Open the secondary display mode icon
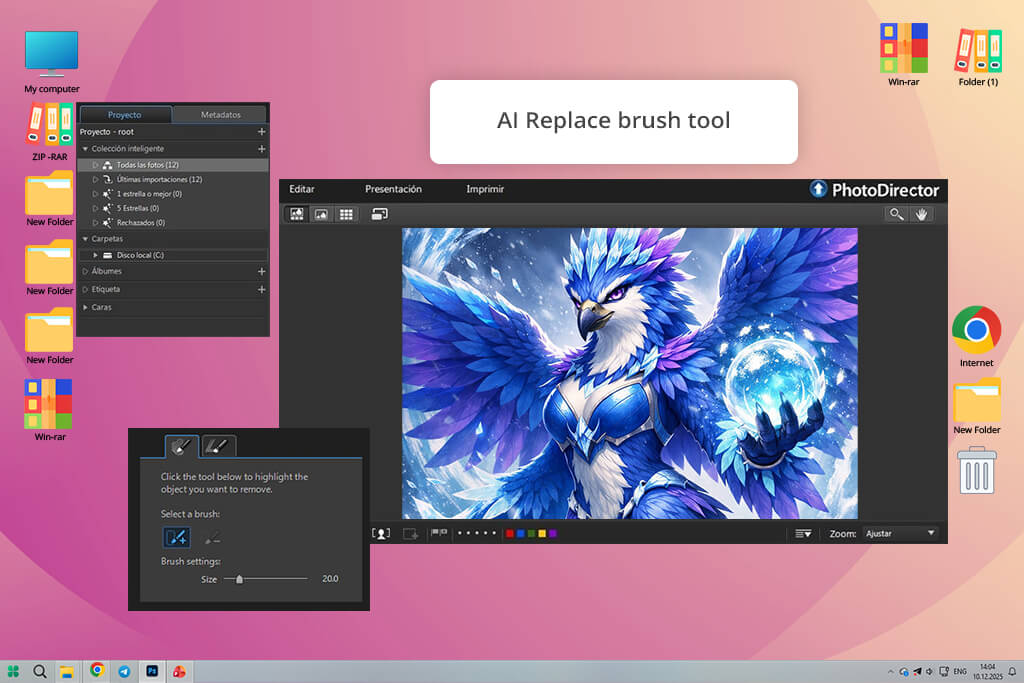The image size is (1024, 683). [x=379, y=214]
